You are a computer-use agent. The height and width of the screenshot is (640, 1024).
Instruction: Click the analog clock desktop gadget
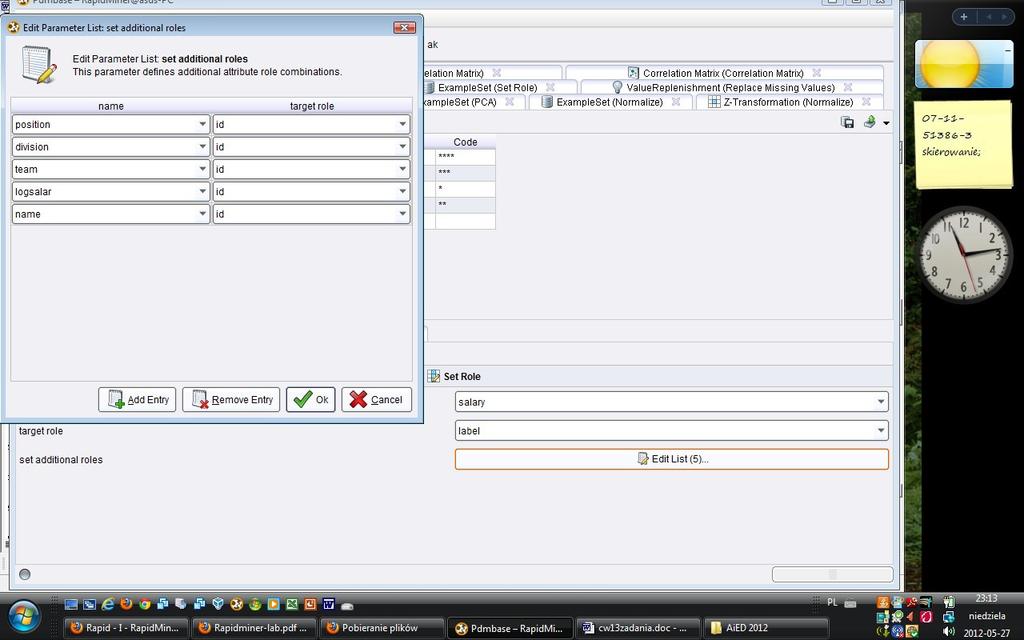click(964, 254)
